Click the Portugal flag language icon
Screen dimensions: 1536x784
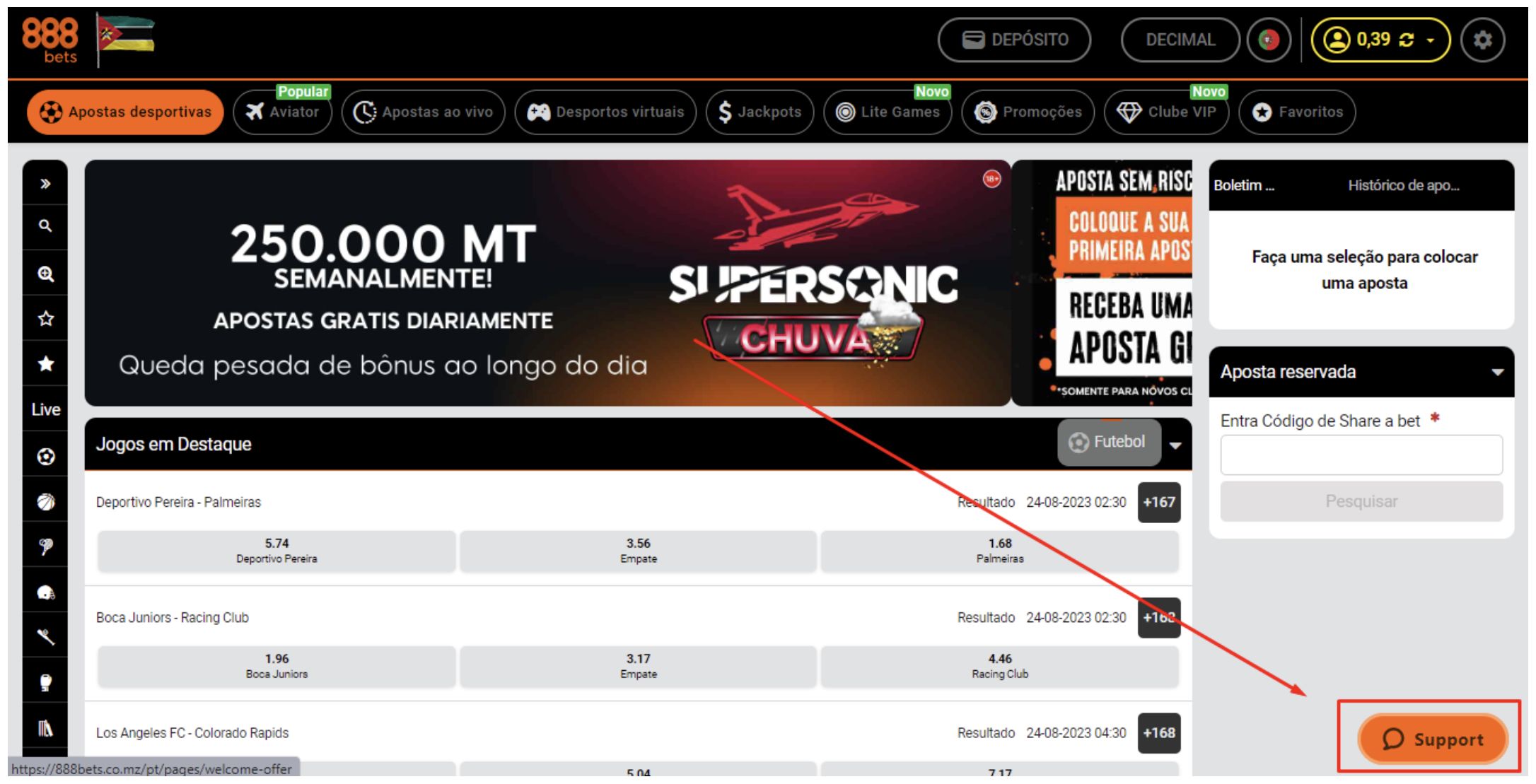tap(1269, 40)
